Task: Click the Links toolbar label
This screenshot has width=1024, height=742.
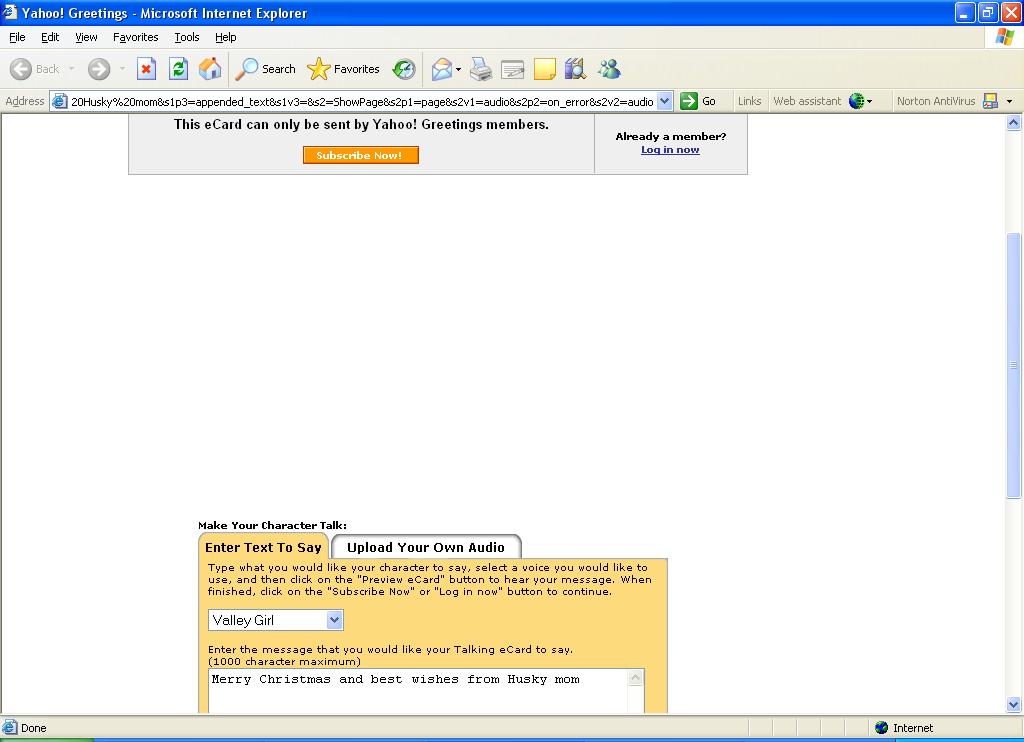Action: 749,101
